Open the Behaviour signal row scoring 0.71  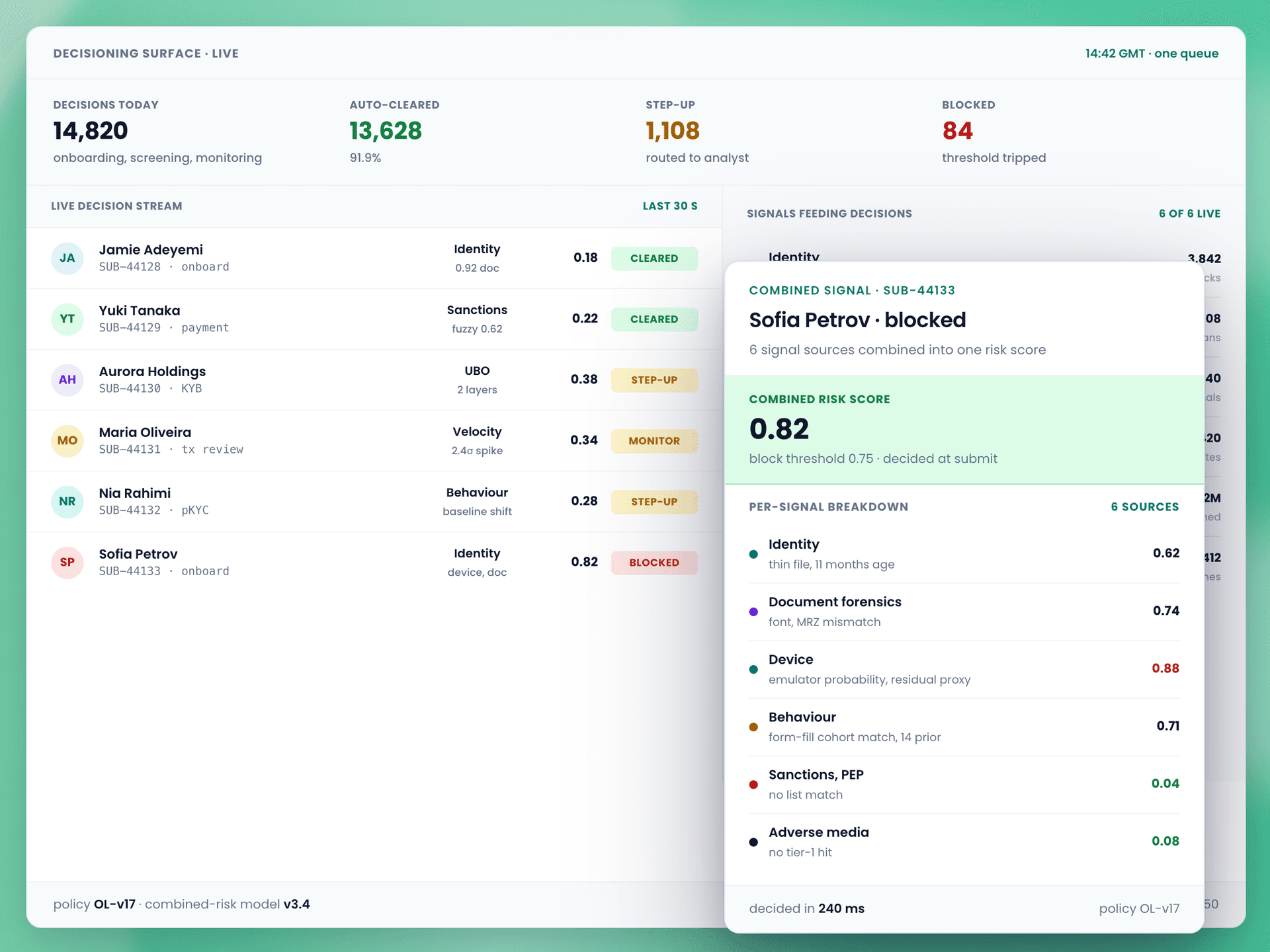[x=964, y=727]
